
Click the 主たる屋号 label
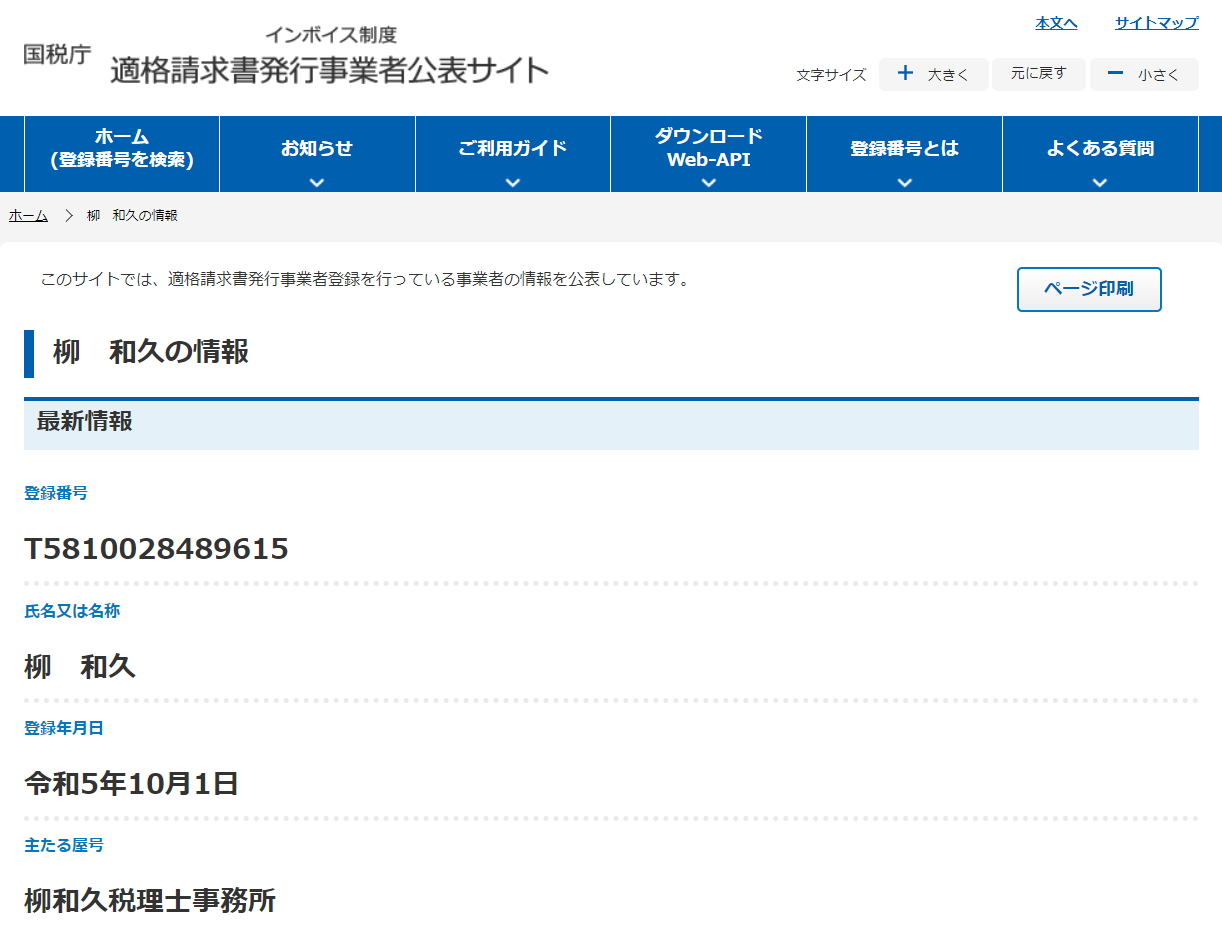tap(64, 846)
